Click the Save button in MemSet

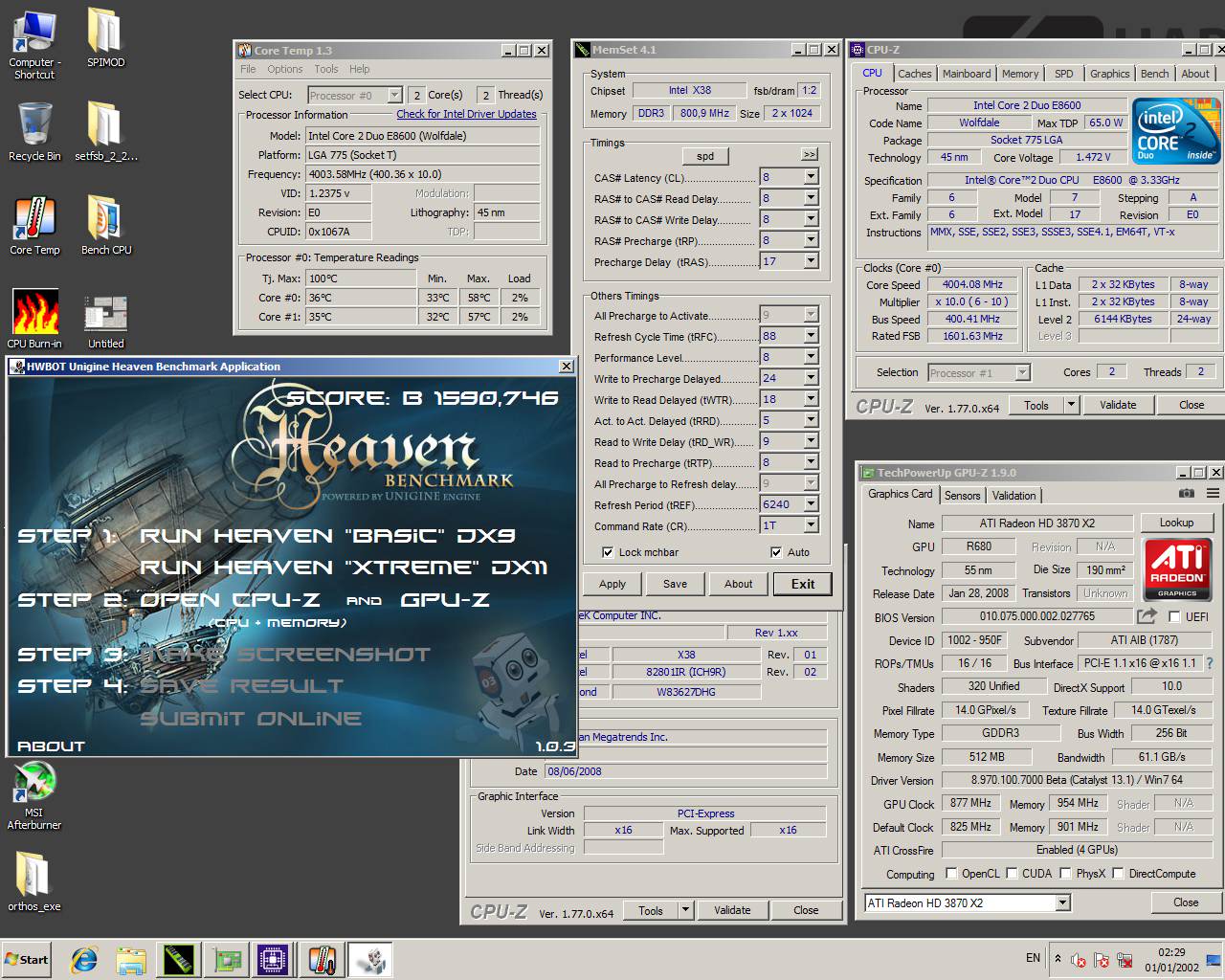click(x=675, y=584)
